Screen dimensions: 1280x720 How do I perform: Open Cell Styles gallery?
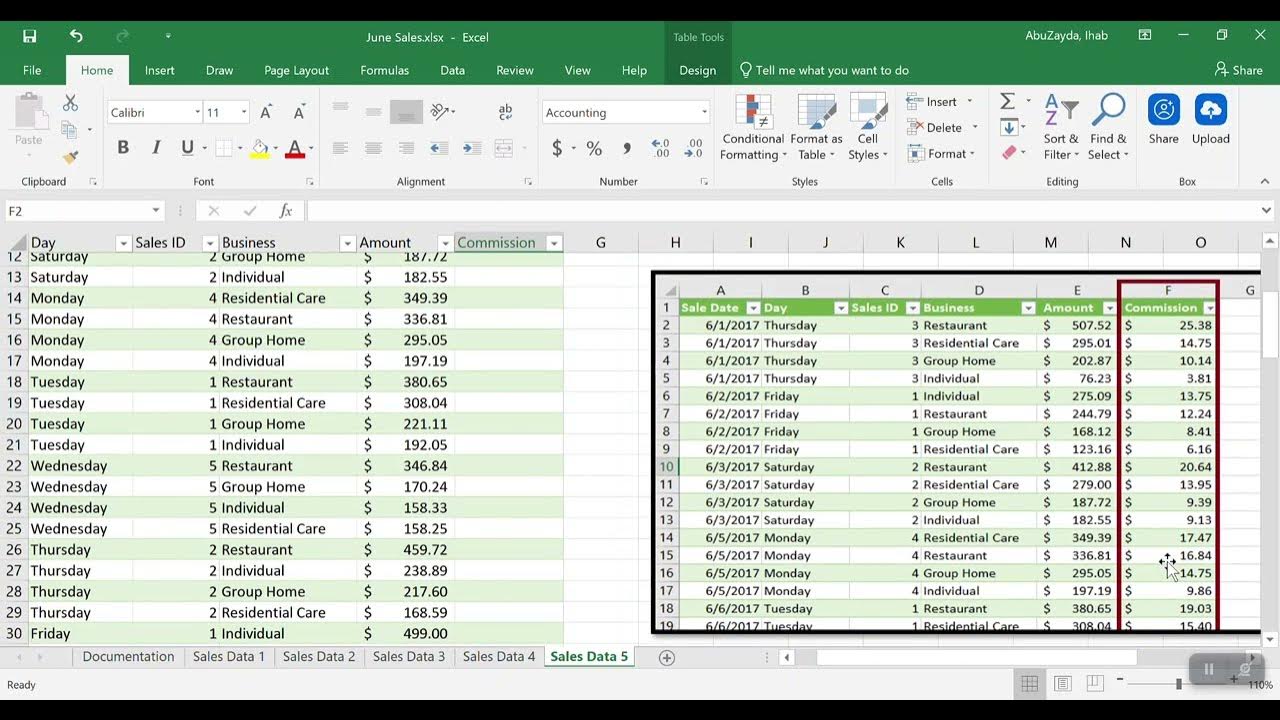[867, 128]
